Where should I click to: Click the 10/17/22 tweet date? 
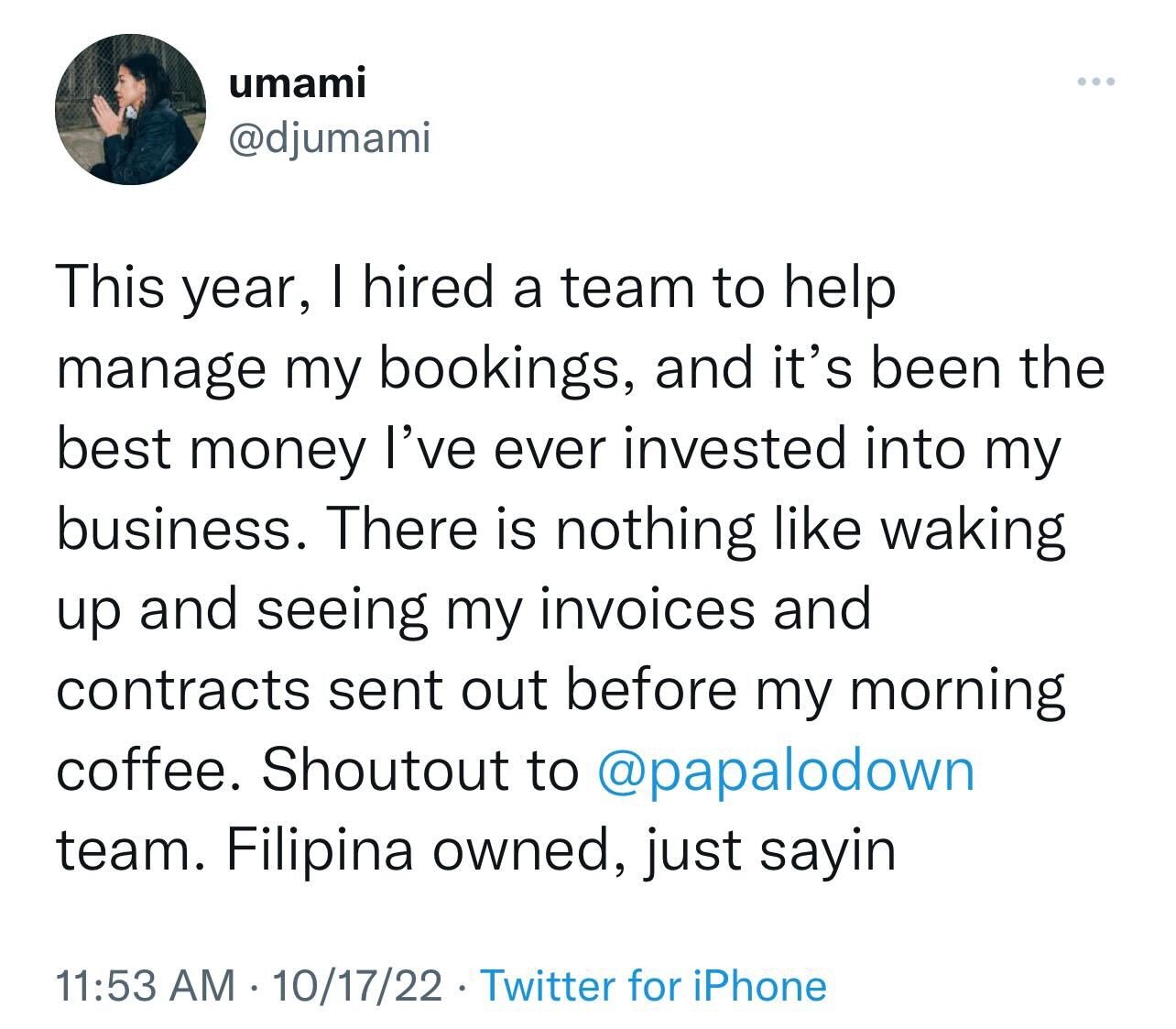click(357, 986)
